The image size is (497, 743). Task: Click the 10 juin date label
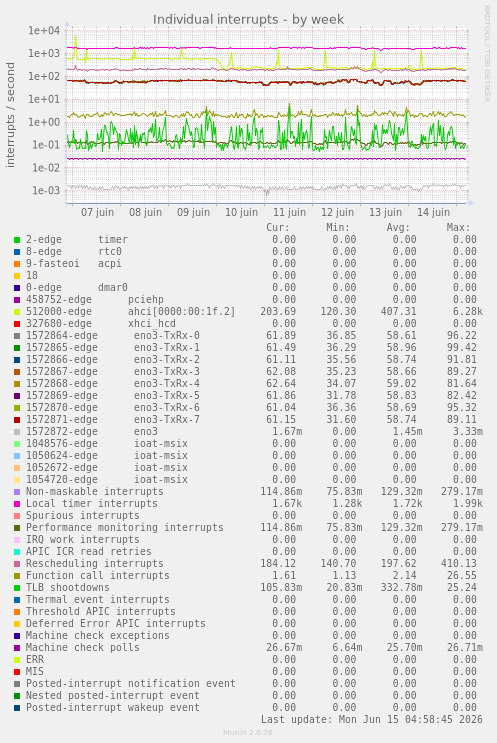[x=241, y=212]
